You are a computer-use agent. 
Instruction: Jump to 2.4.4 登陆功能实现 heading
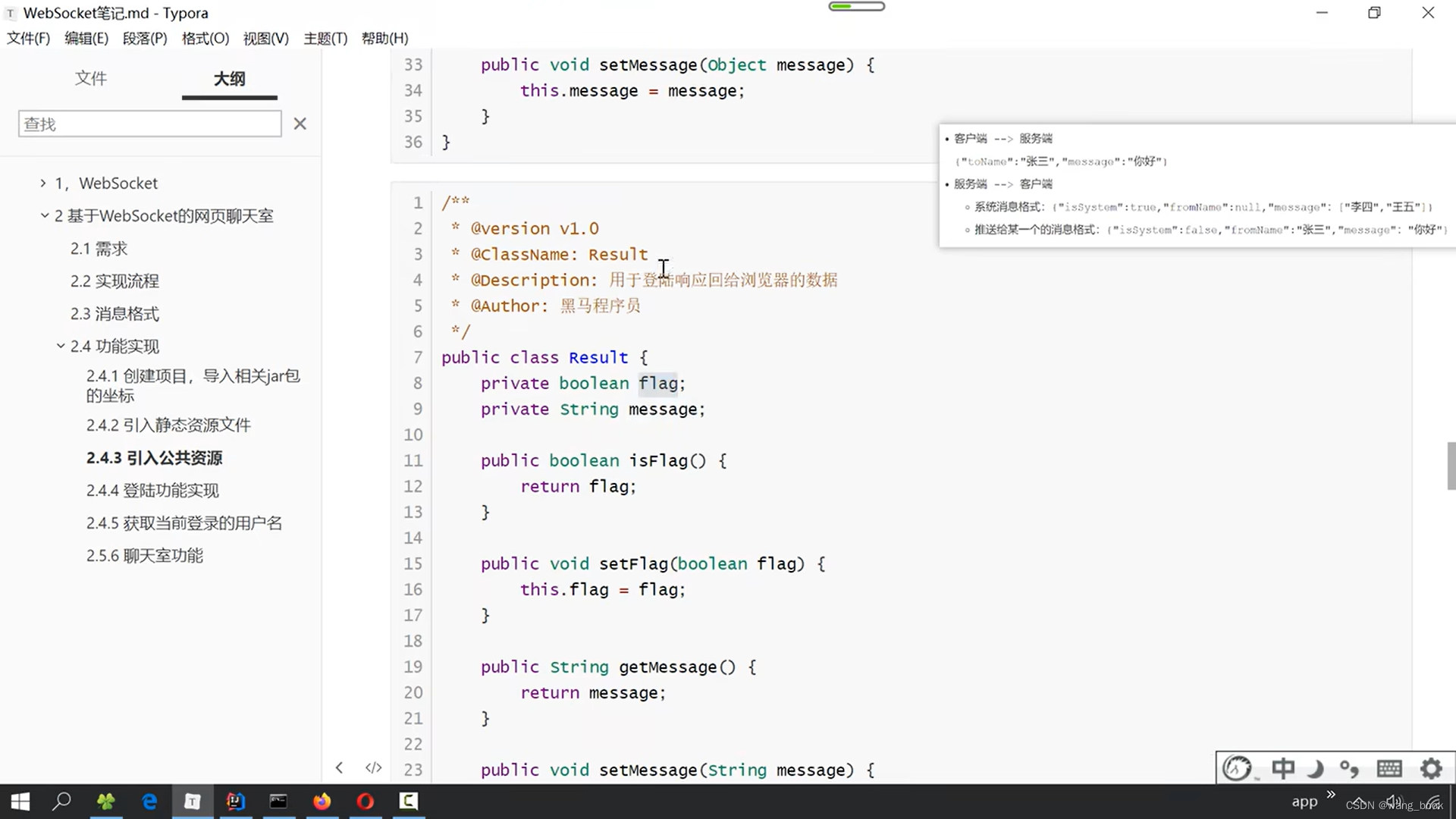(152, 490)
